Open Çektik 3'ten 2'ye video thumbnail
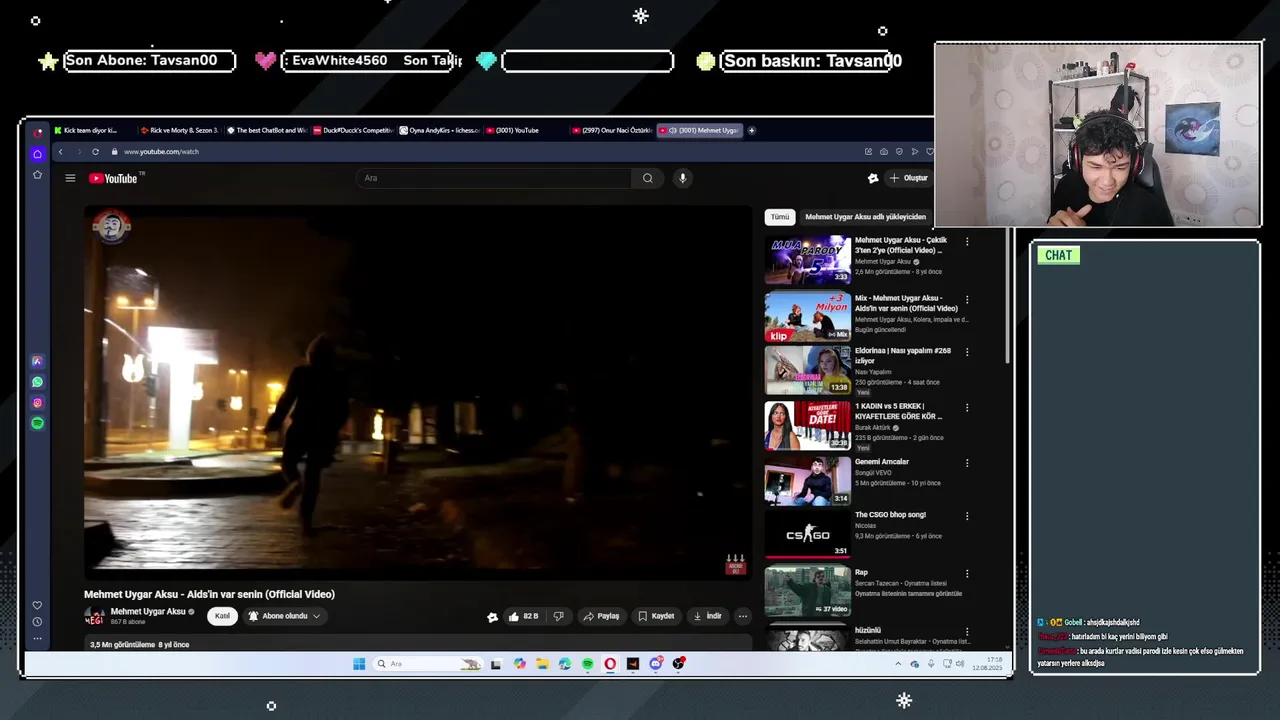The image size is (1280, 720). (x=807, y=260)
